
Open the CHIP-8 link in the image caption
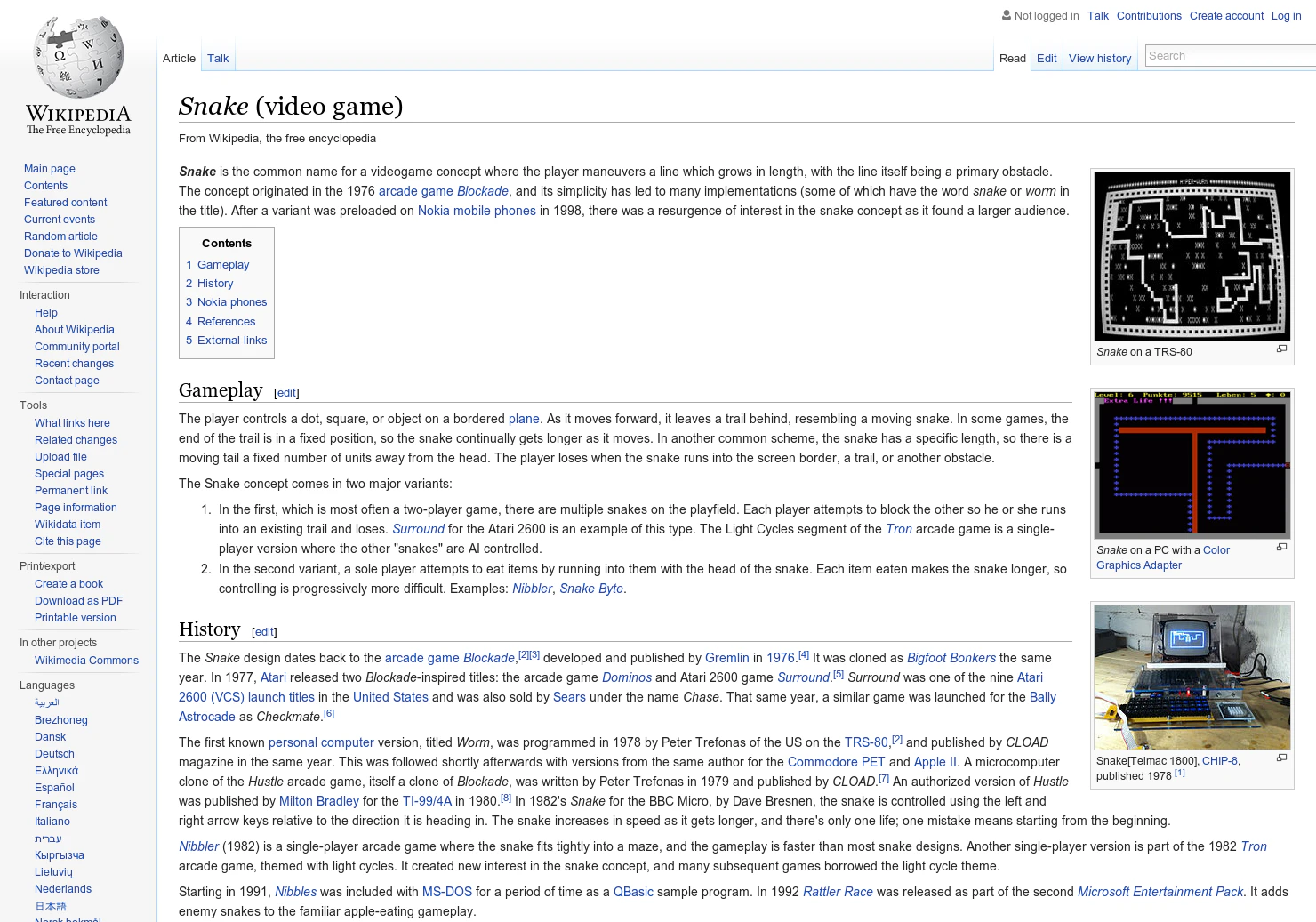point(1219,761)
